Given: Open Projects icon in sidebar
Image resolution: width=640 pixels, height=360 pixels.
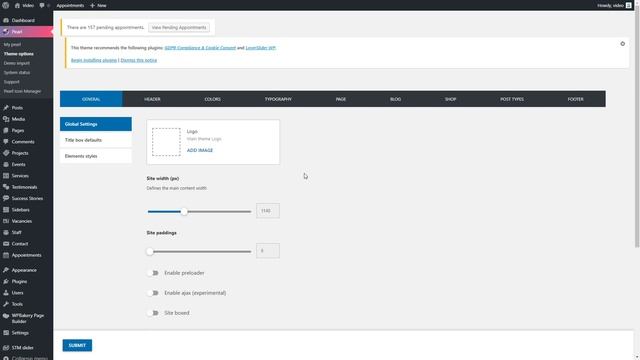Looking at the screenshot, I should pos(6,153).
